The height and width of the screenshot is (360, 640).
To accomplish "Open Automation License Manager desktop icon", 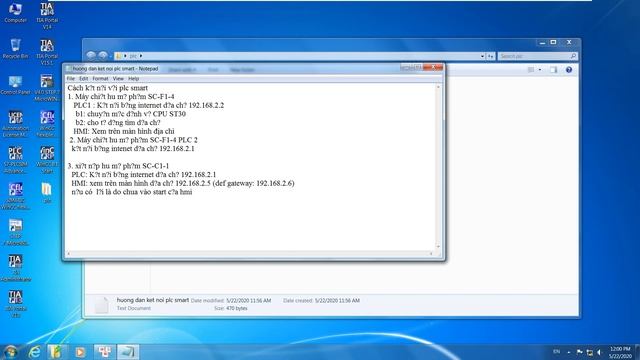I will 15,124.
